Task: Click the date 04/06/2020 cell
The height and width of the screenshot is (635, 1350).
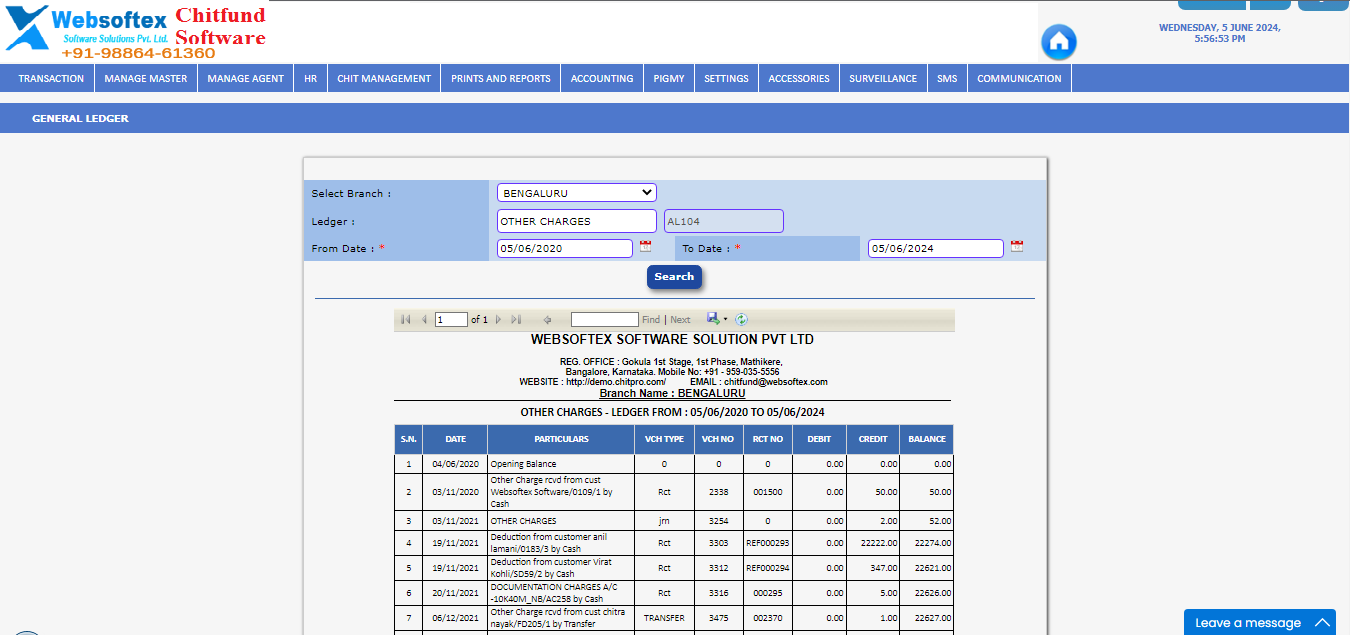Action: [x=455, y=464]
